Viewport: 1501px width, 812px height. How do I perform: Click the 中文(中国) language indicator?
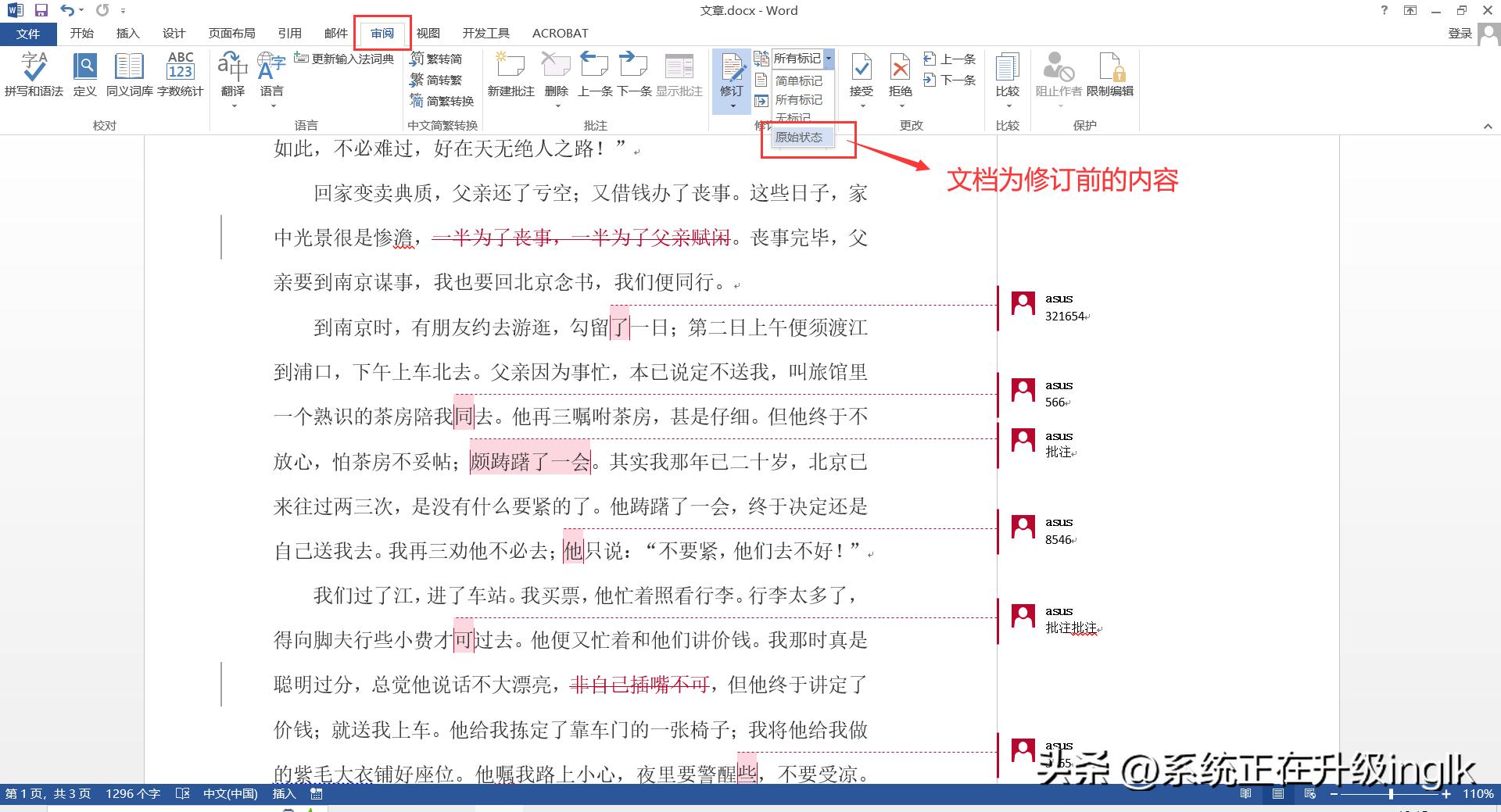(230, 794)
